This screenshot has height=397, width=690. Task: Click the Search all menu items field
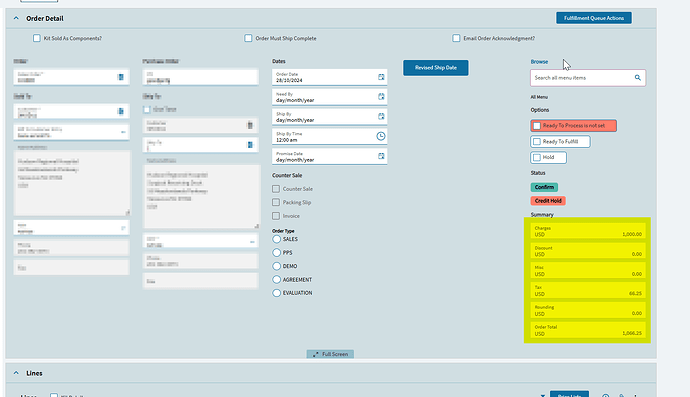click(x=588, y=78)
